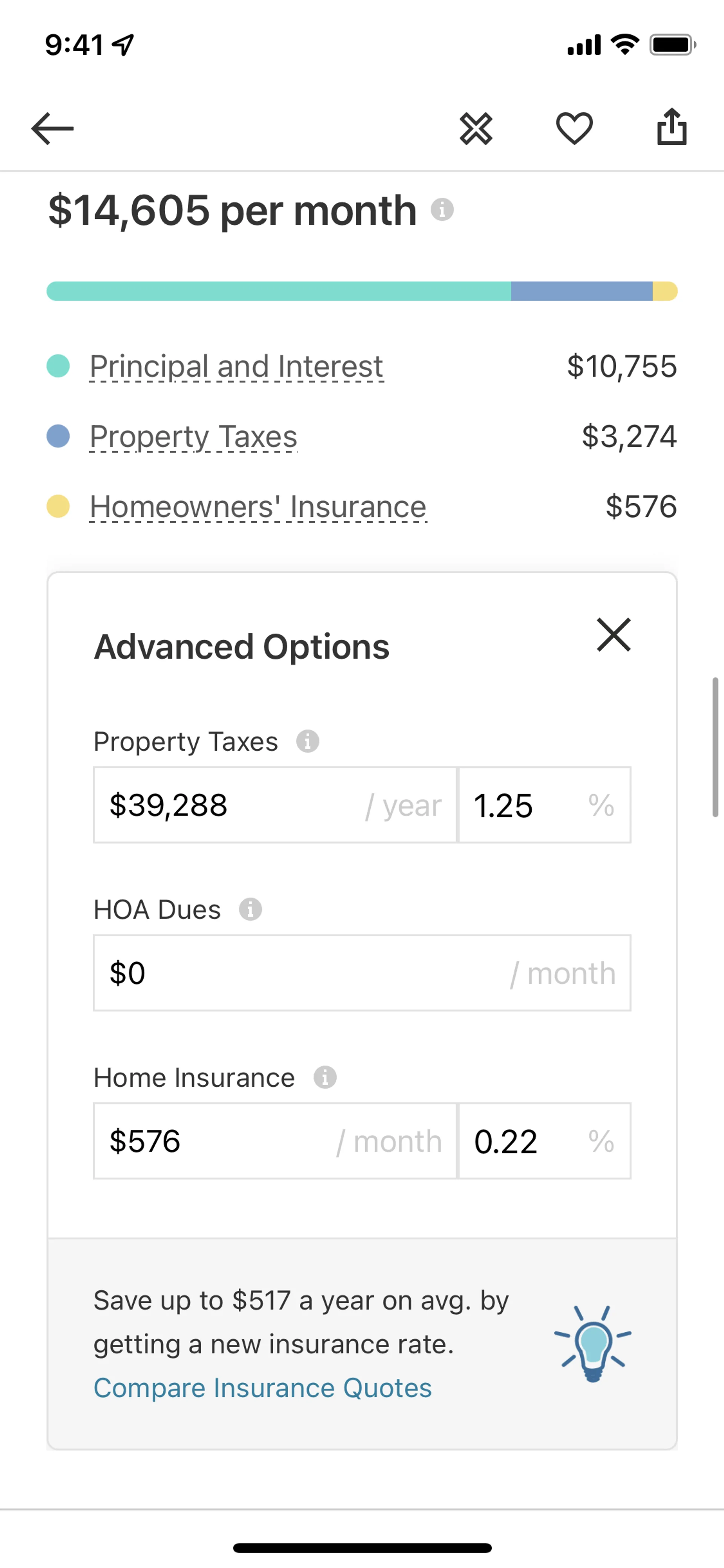Open Compare Insurance Quotes link

(x=262, y=1388)
